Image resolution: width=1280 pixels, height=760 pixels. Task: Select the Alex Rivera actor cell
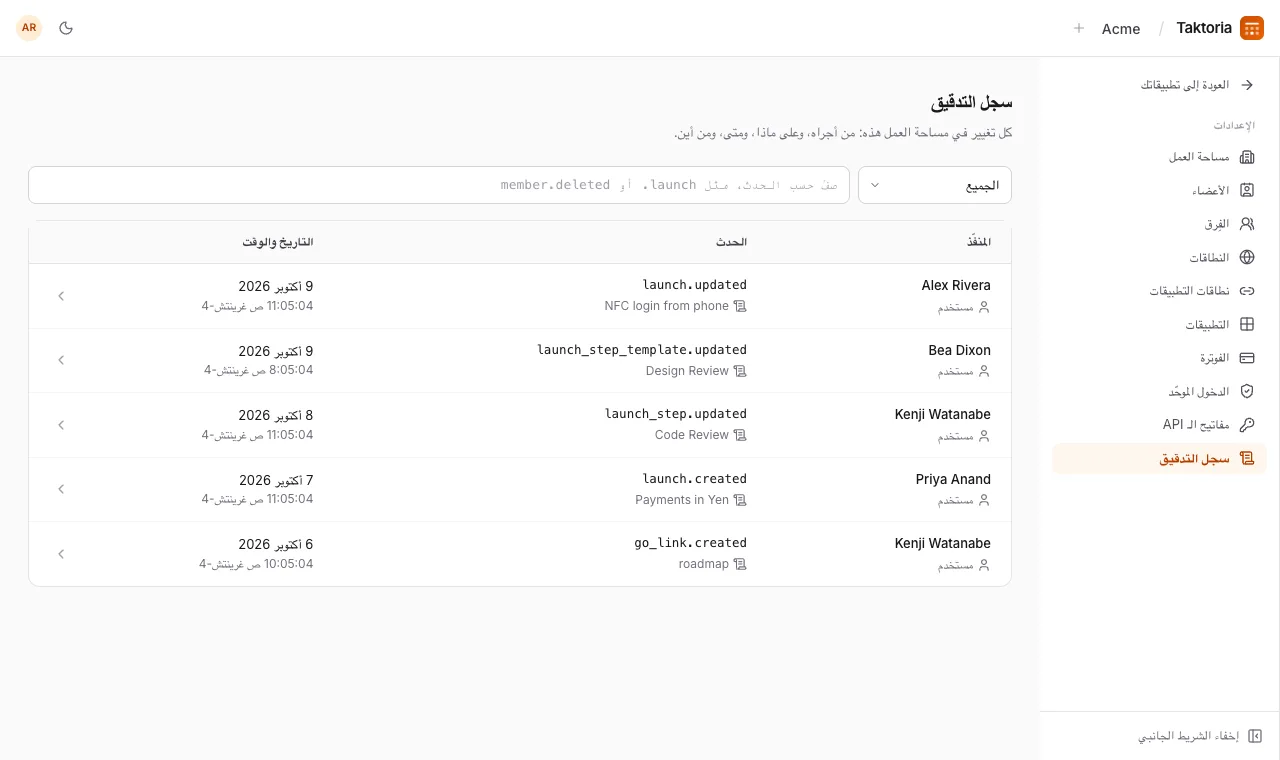pos(956,296)
